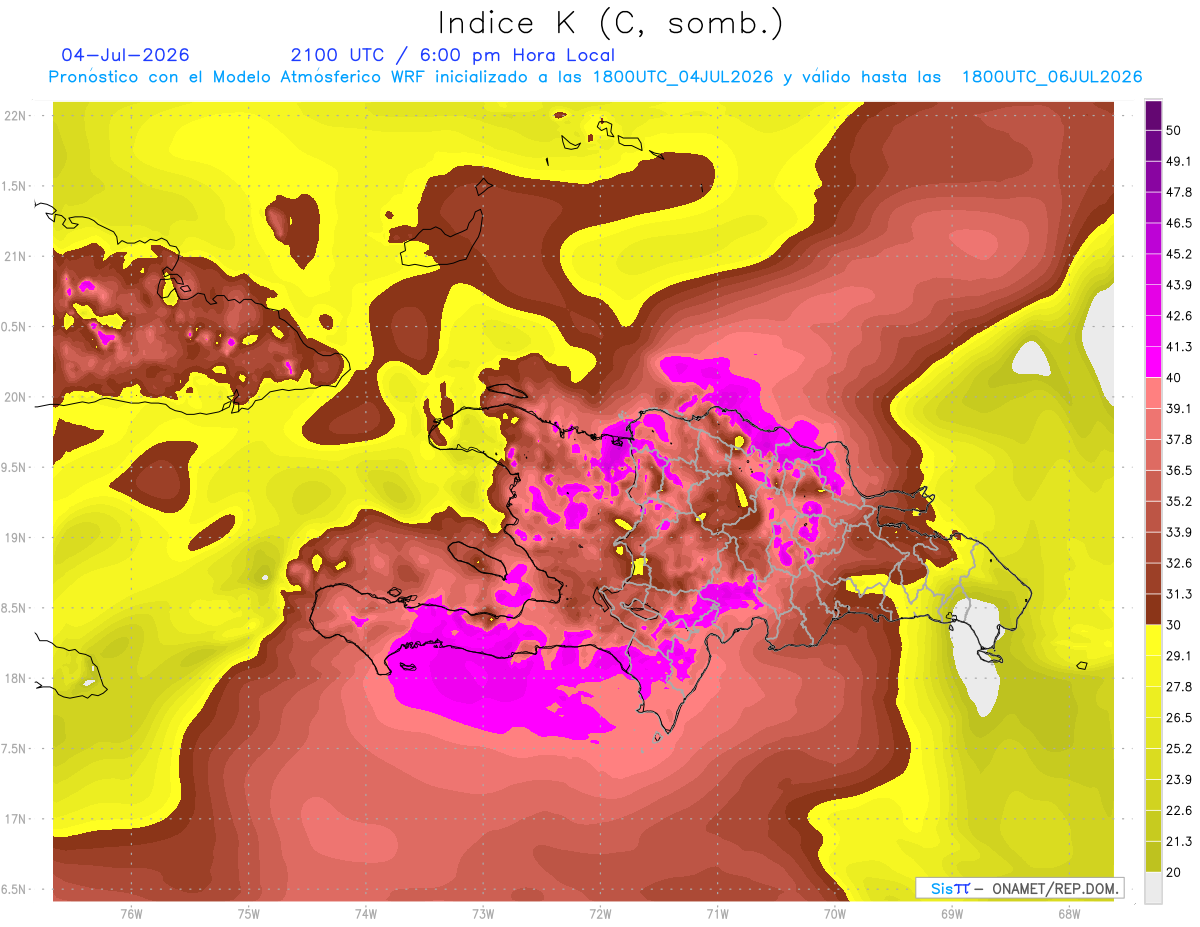Click the latitude label '22N'
The image size is (1200, 927).
16,116
